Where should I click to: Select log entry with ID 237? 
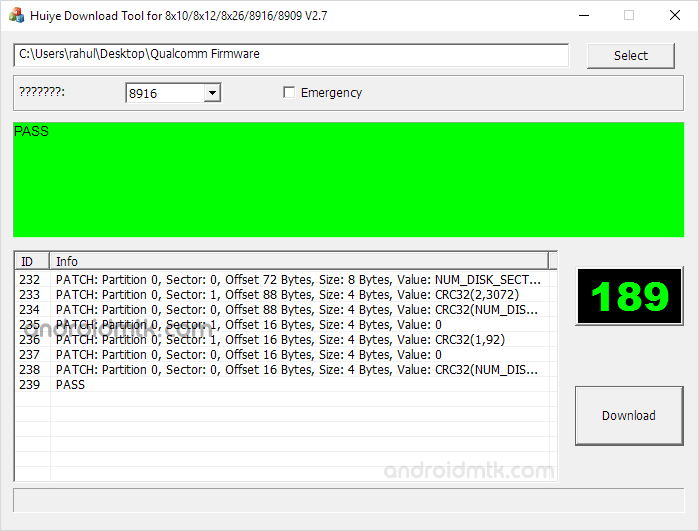pos(298,355)
